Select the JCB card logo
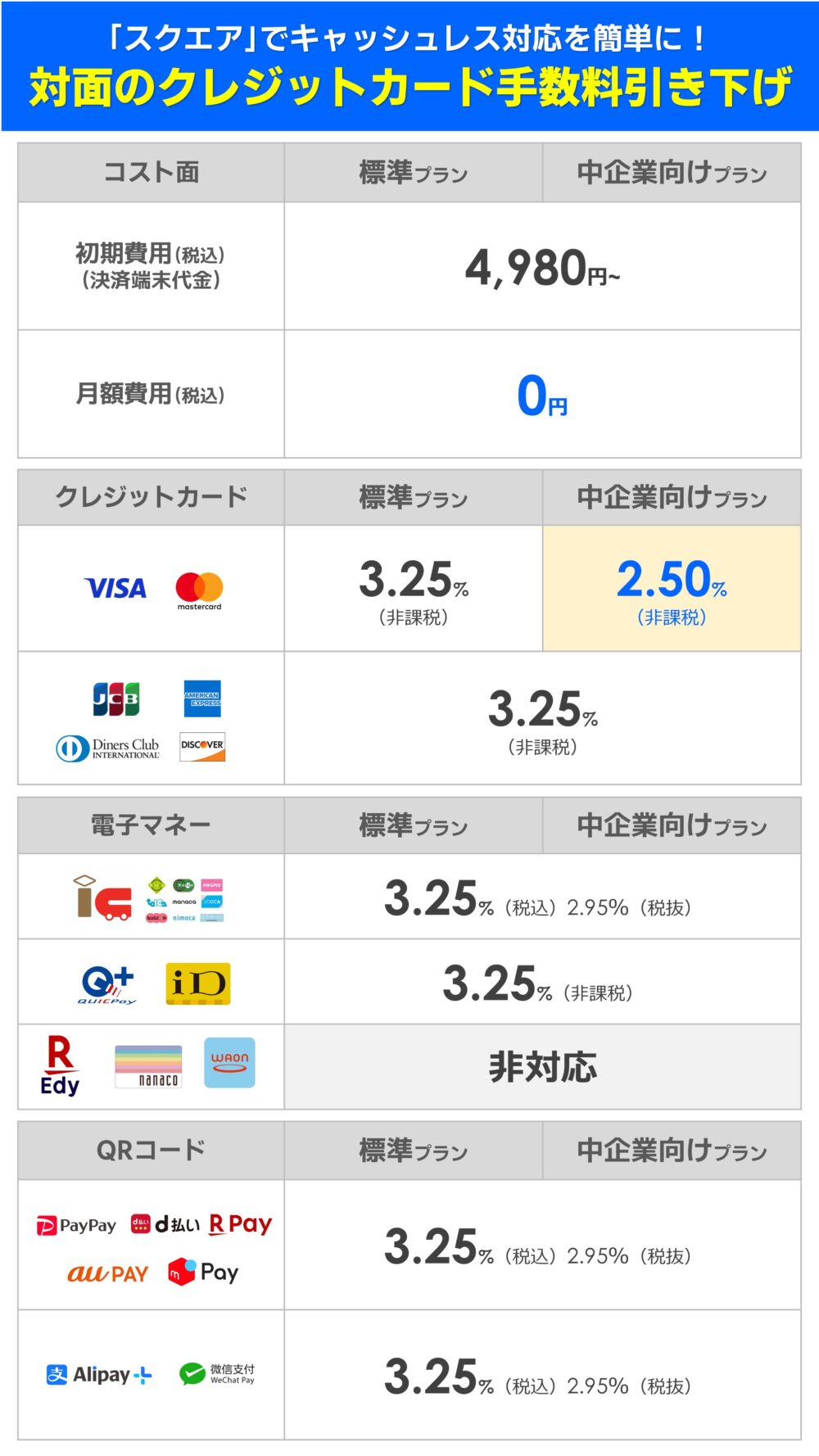Image resolution: width=819 pixels, height=1456 pixels. coord(116,699)
